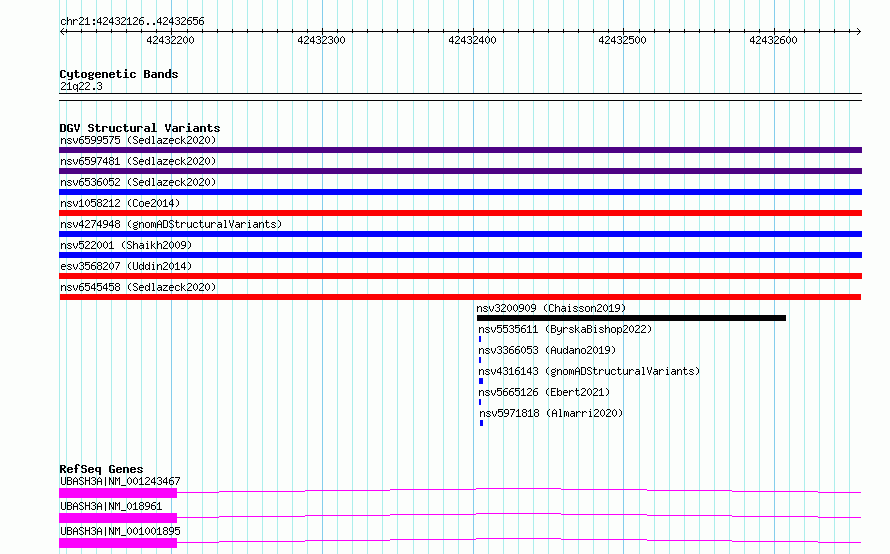
Task: Click the 21q22.3 band label
Action: point(81,86)
